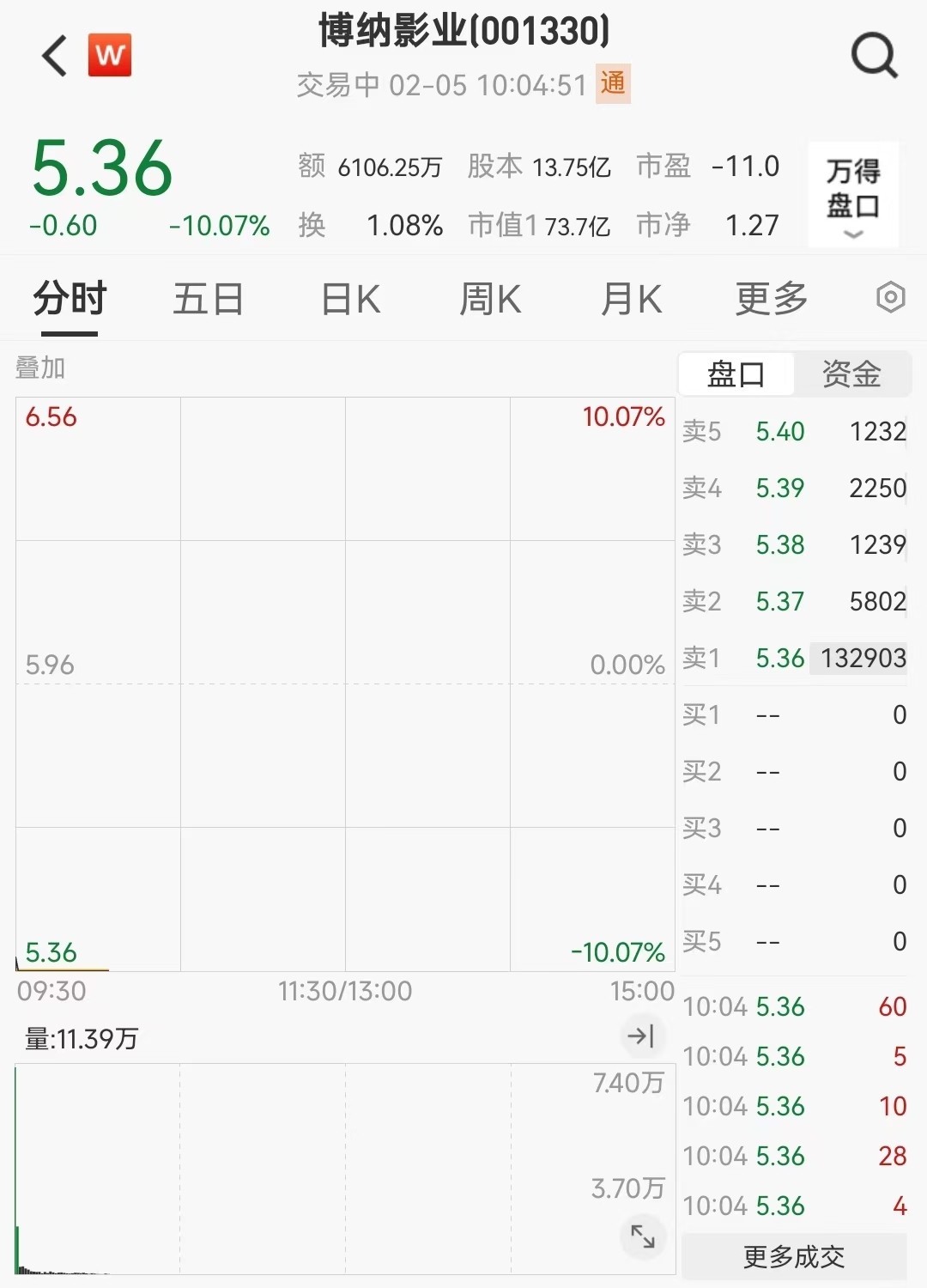Switch to 周K chart tab
Screen dimensions: 927x1288
pos(490,299)
